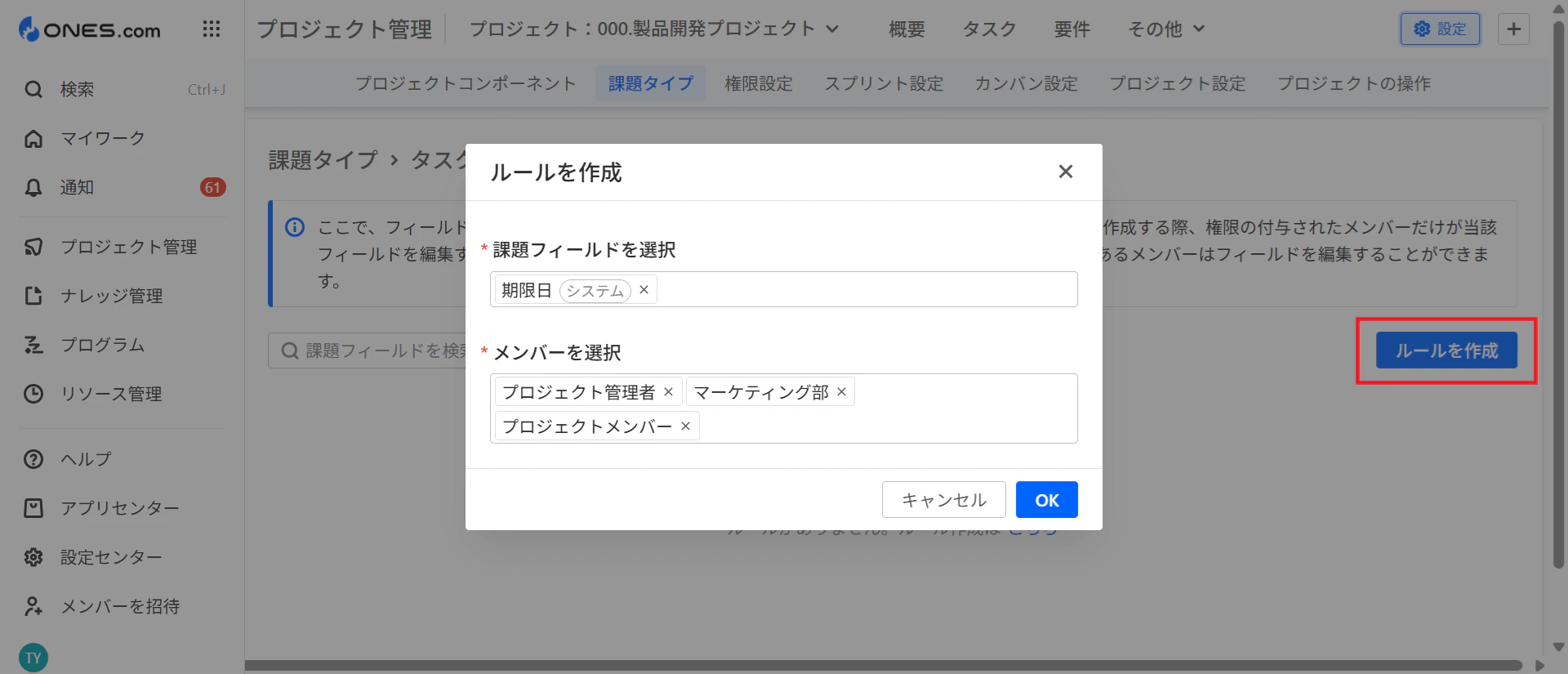Expand the その他 menu

(x=1166, y=29)
